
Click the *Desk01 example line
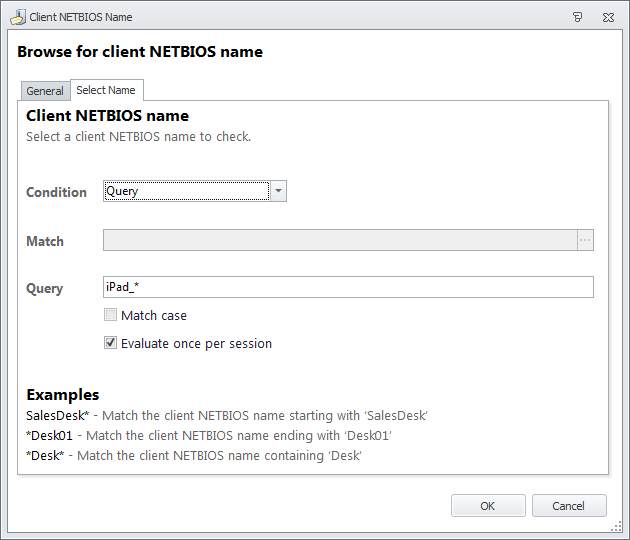coord(209,436)
